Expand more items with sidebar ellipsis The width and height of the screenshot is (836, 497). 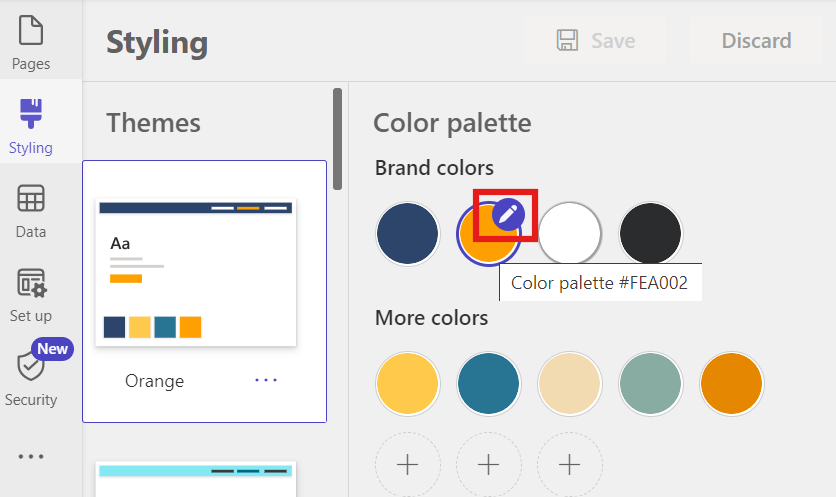(x=31, y=457)
